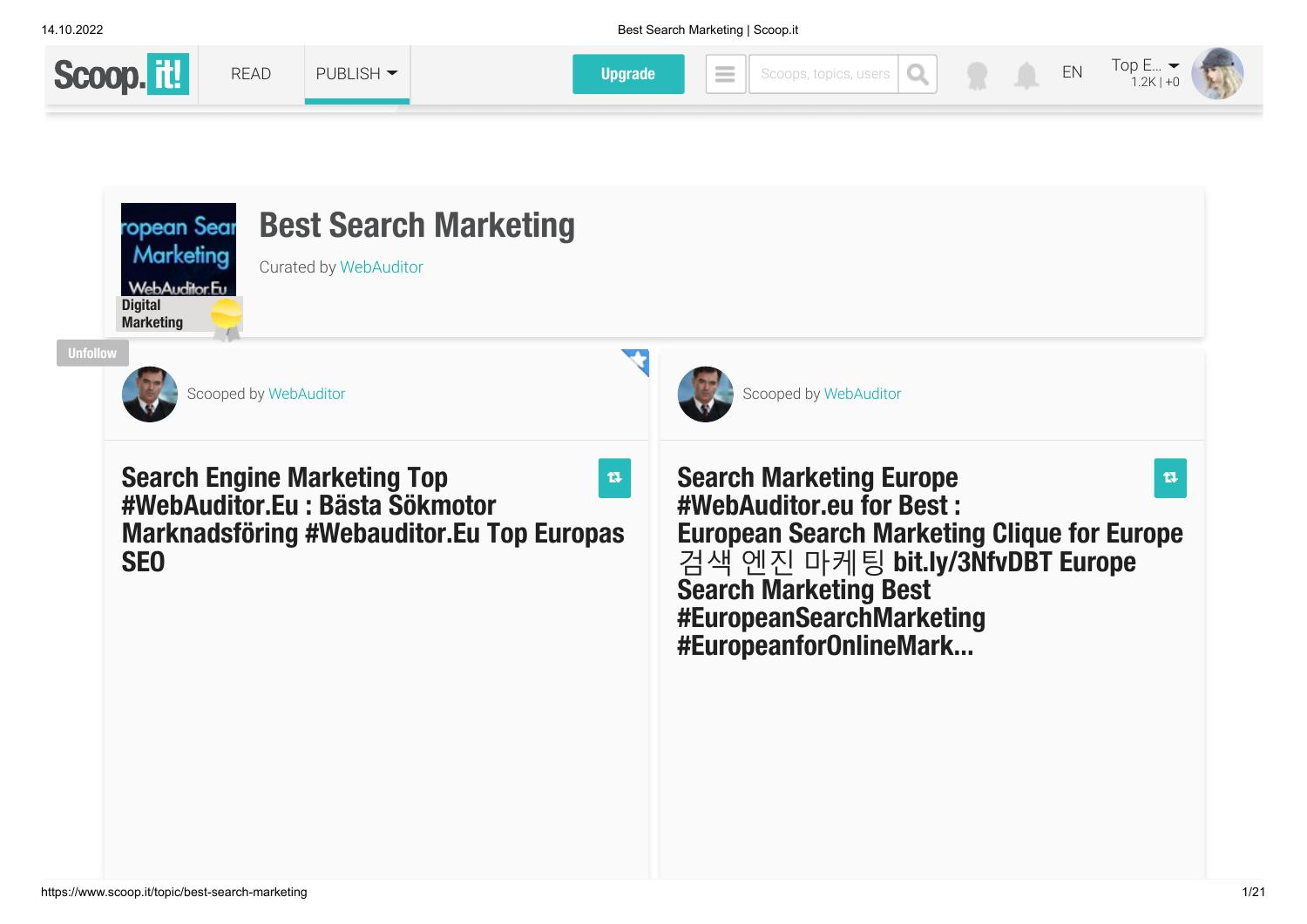Click the search magnifier icon
Image resolution: width=1307 pixels, height=924 pixels.
(918, 74)
